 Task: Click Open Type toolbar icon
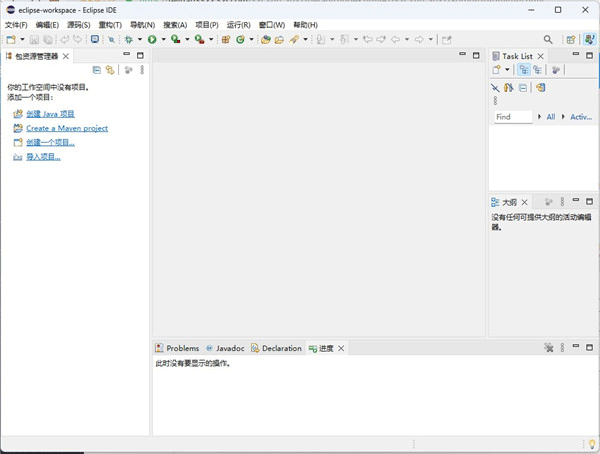point(266,39)
